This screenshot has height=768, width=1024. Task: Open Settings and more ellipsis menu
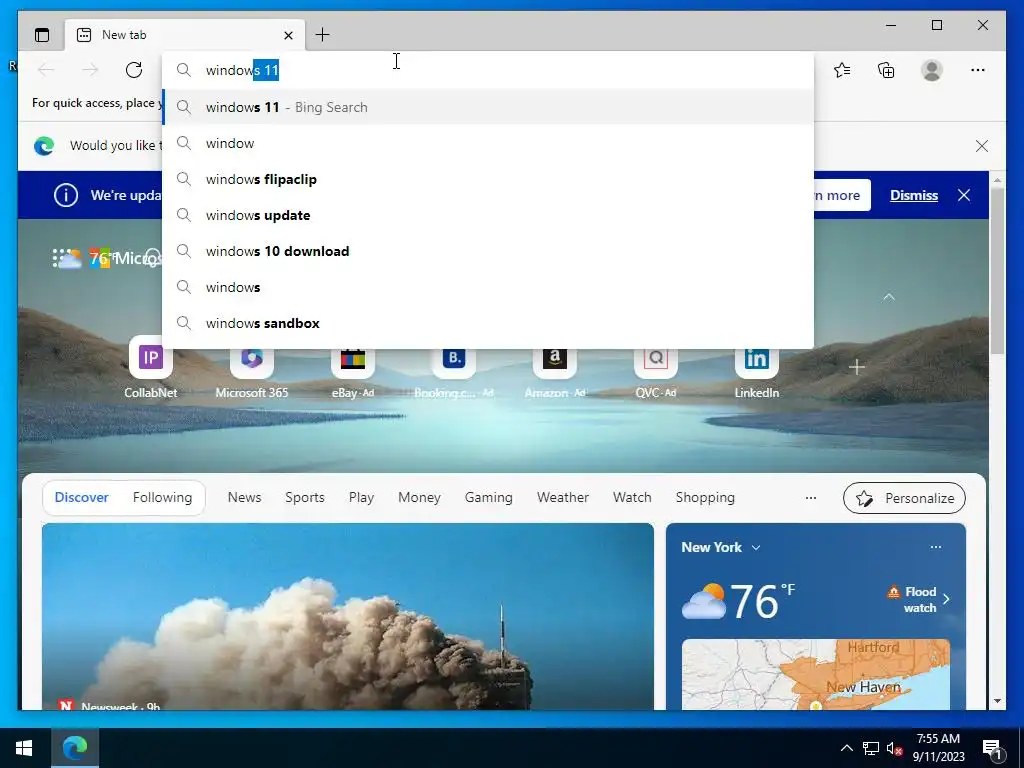point(978,70)
